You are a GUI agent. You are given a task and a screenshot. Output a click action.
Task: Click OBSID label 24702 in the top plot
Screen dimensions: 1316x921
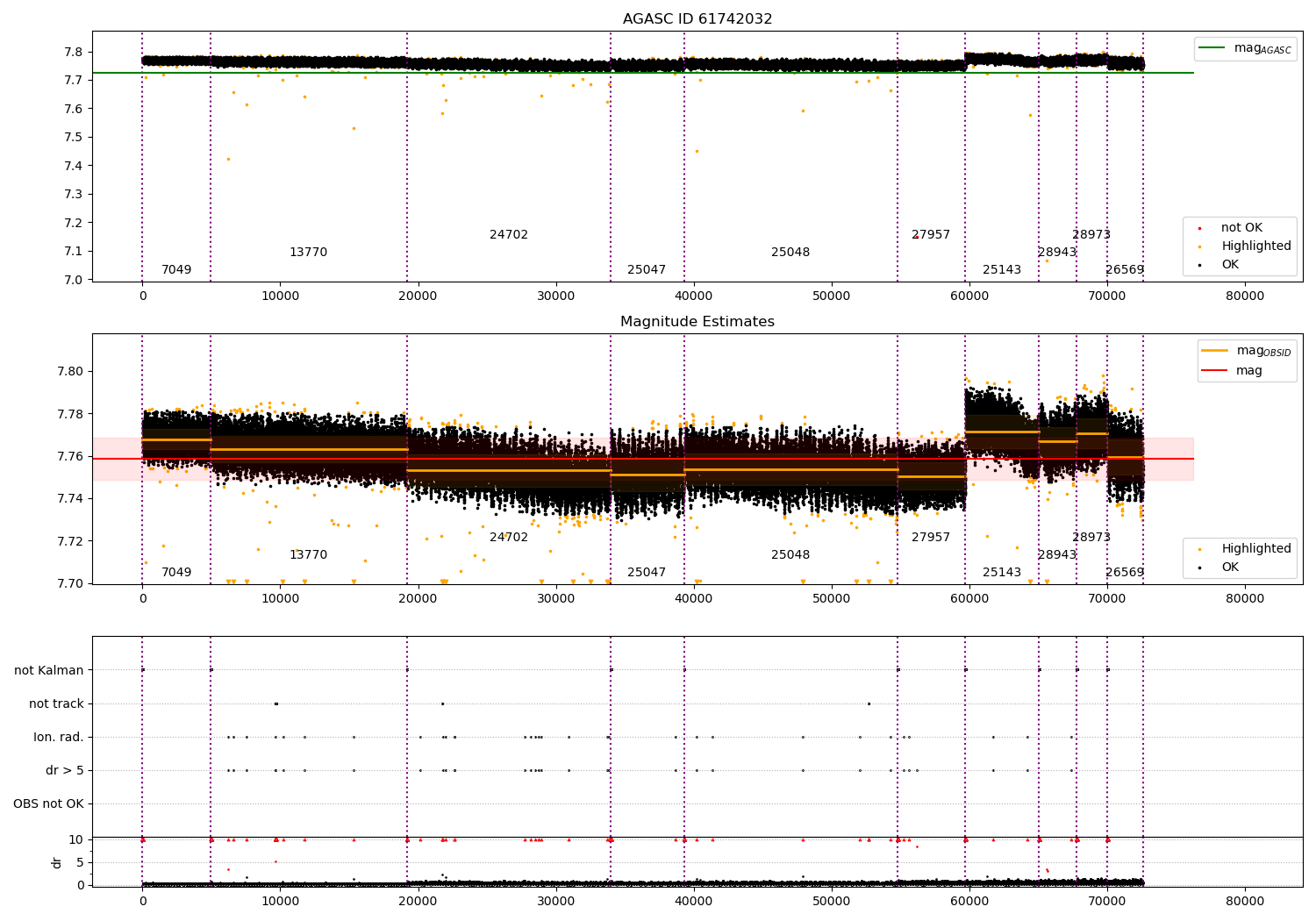(509, 235)
